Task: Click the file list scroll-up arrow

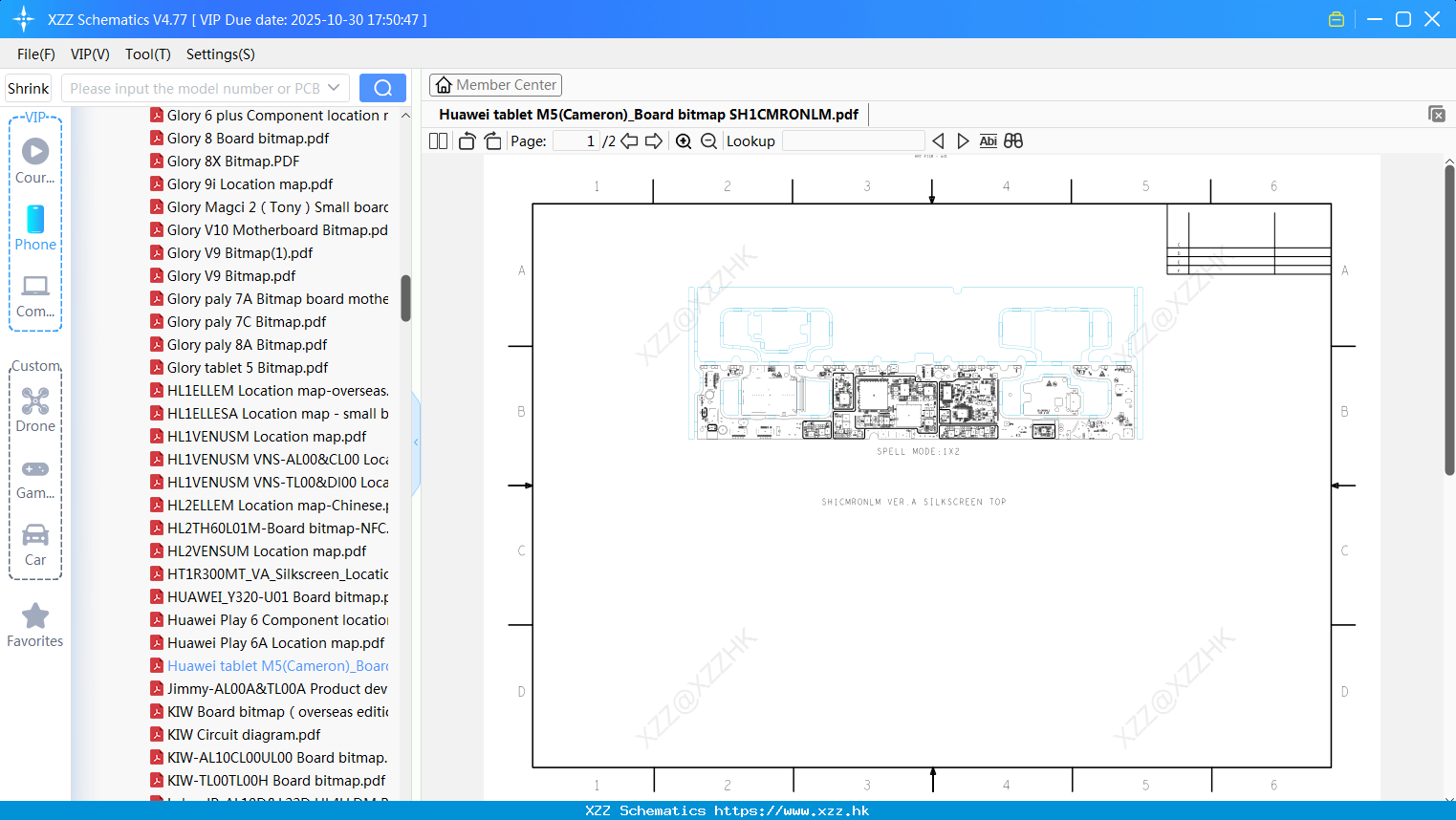Action: (x=405, y=116)
